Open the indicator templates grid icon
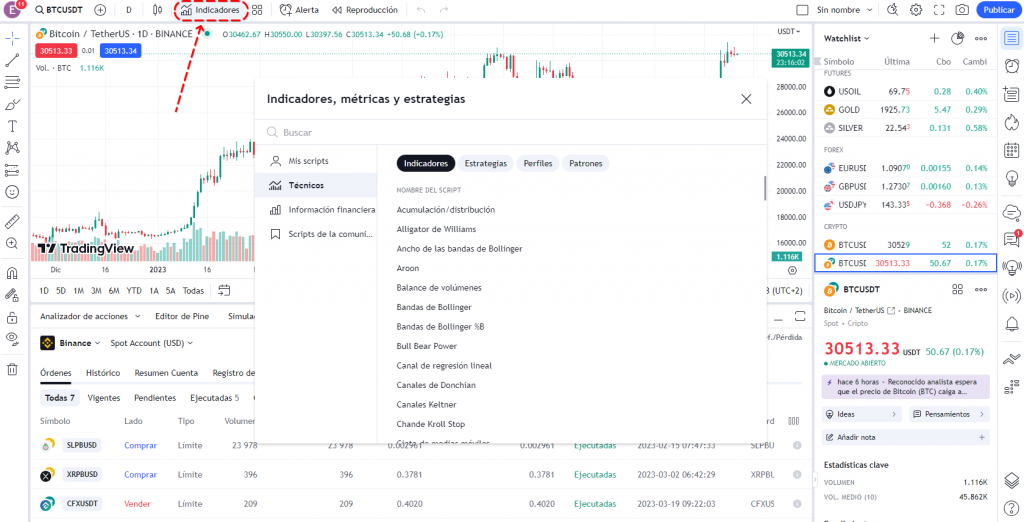1024x522 pixels. click(257, 10)
